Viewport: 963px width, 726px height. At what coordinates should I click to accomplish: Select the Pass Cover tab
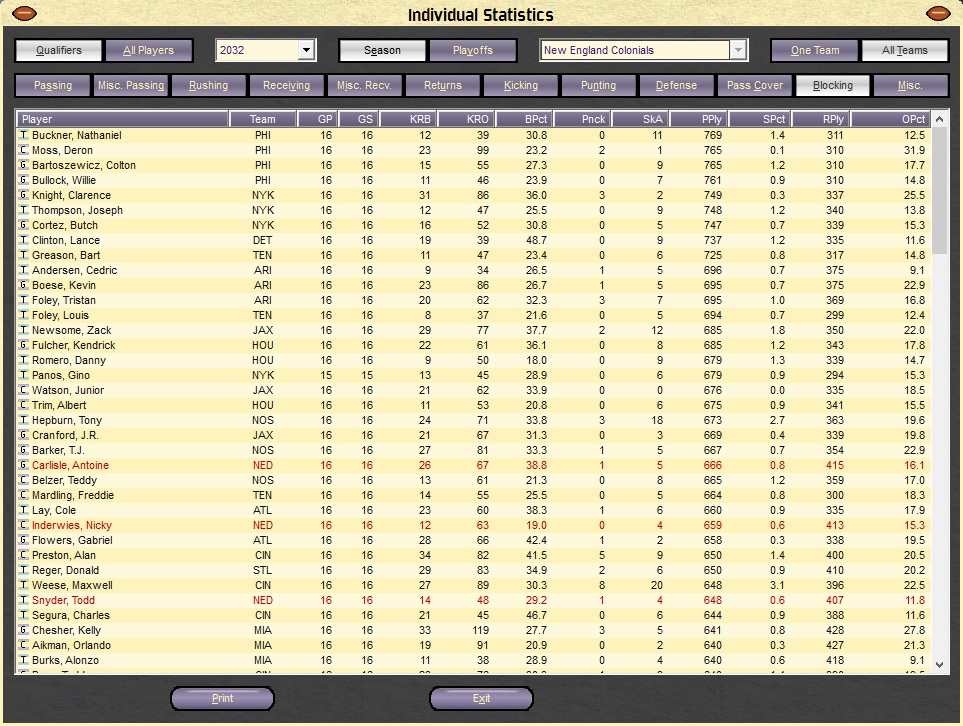click(x=754, y=85)
